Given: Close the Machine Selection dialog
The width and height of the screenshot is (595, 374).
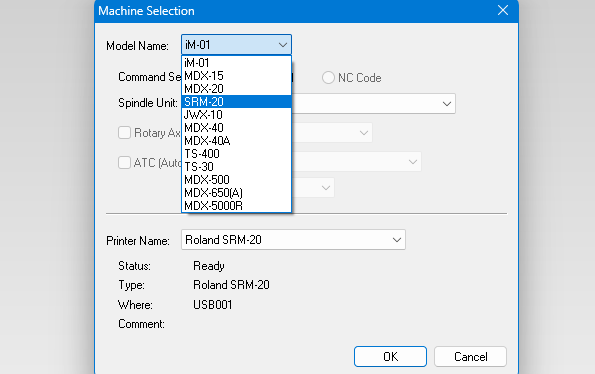Looking at the screenshot, I should coord(503,10).
